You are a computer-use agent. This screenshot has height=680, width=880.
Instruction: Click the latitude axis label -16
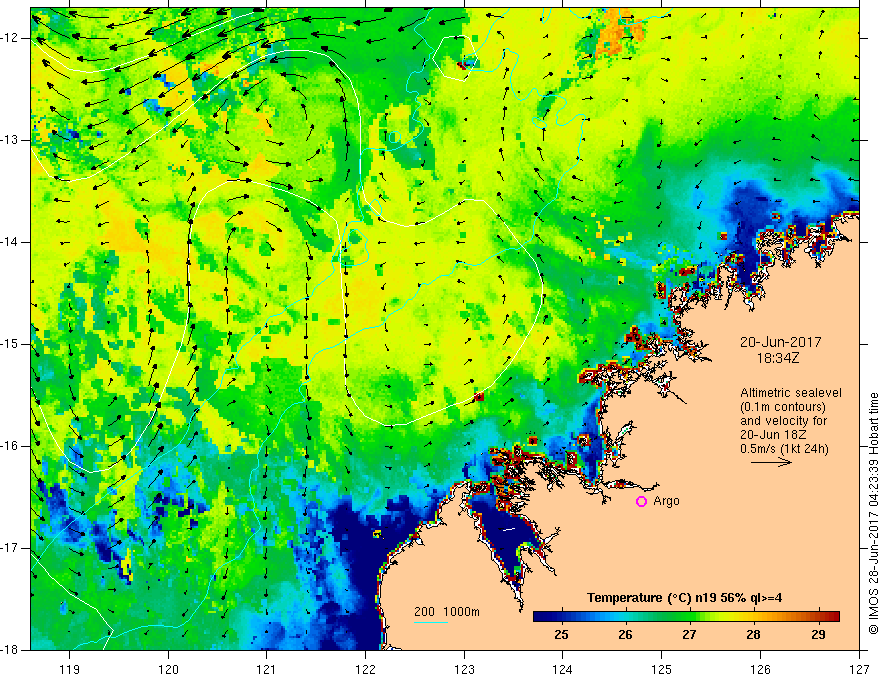click(10, 446)
